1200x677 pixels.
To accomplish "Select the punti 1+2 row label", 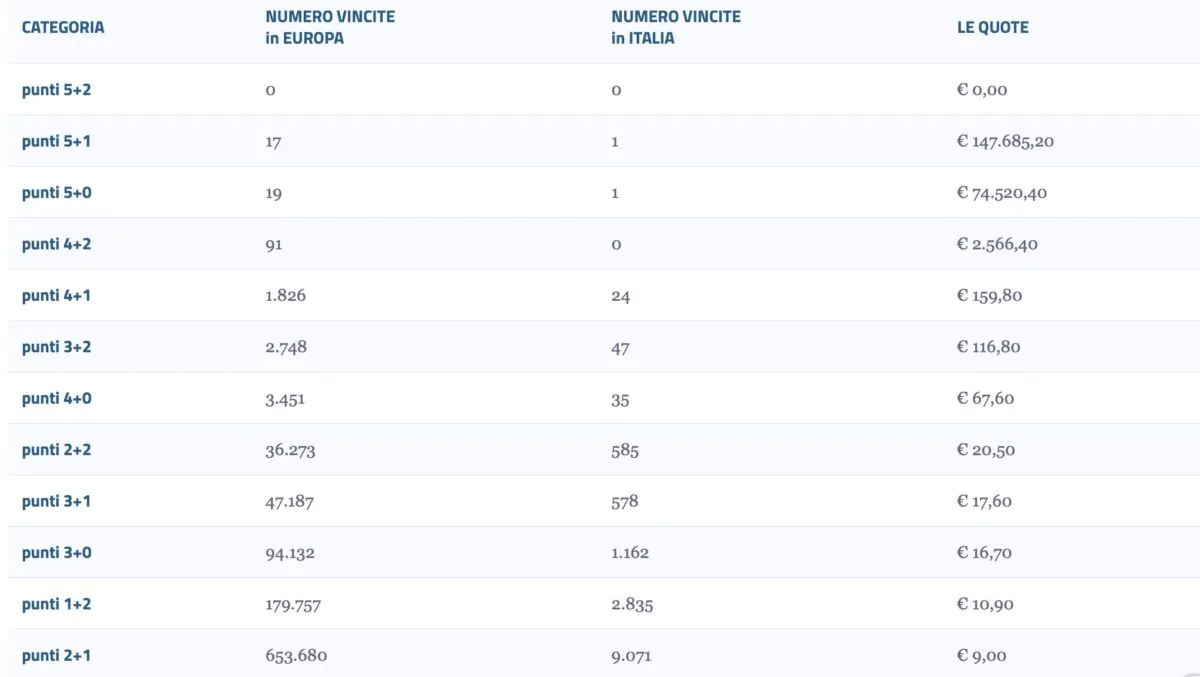I will (x=57, y=604).
